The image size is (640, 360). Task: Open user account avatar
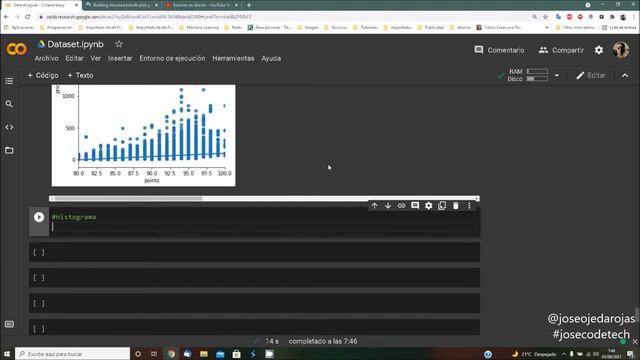621,50
